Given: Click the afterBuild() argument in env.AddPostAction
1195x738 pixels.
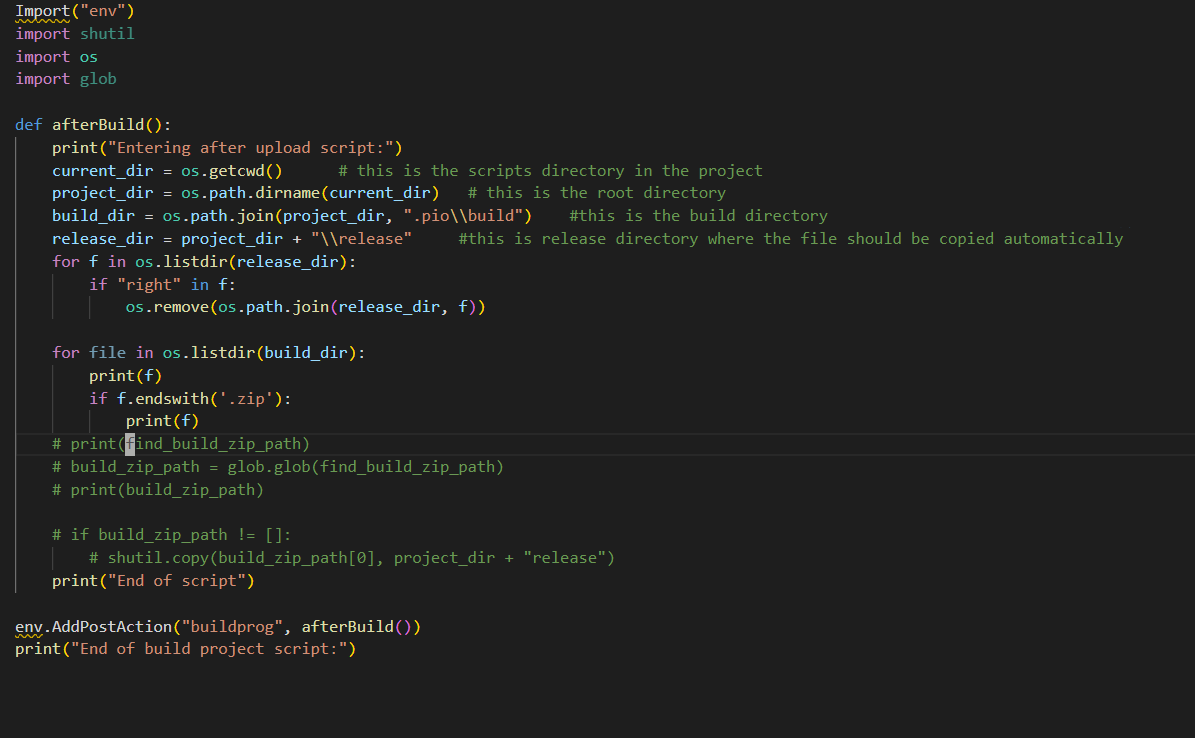Looking at the screenshot, I should (357, 626).
